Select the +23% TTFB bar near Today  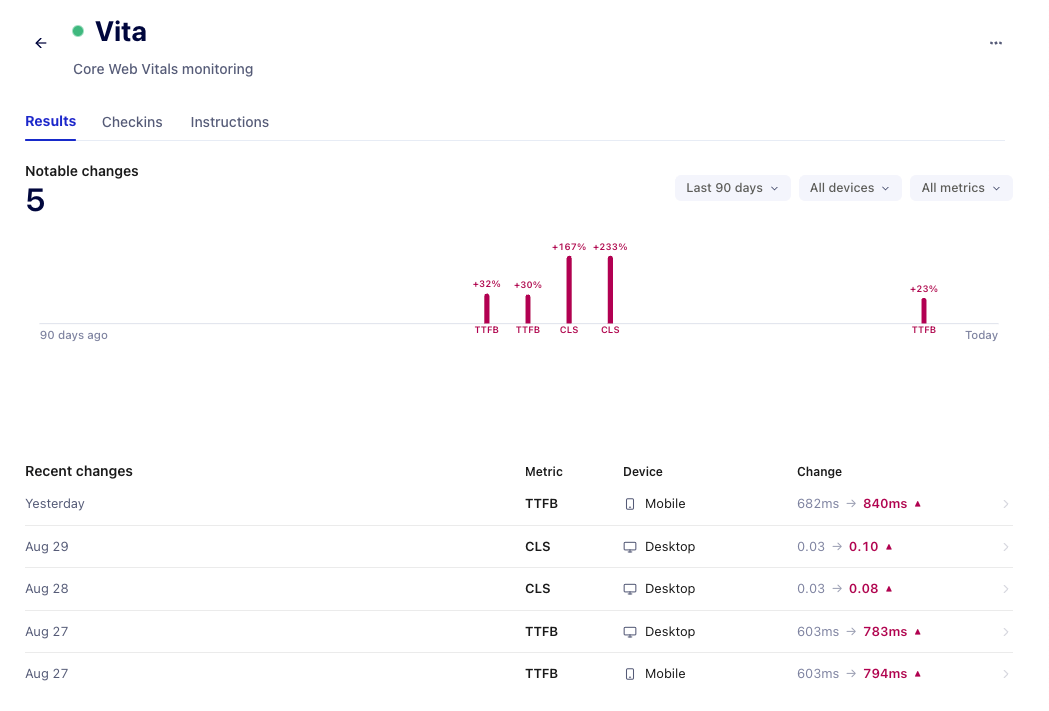(924, 311)
